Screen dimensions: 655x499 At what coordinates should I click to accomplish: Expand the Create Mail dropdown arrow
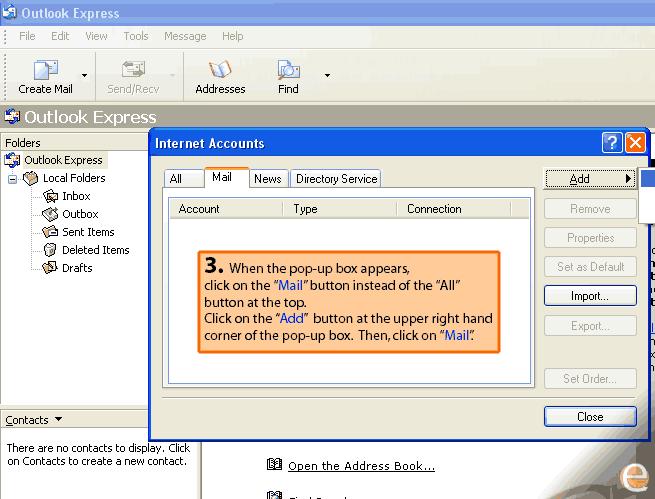pyautogui.click(x=85, y=75)
